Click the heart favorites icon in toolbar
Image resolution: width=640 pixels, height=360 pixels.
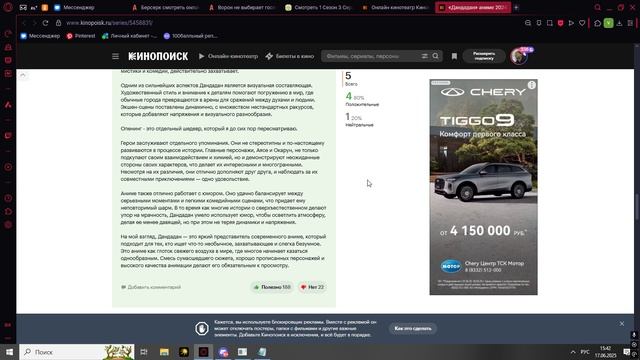coord(582,23)
